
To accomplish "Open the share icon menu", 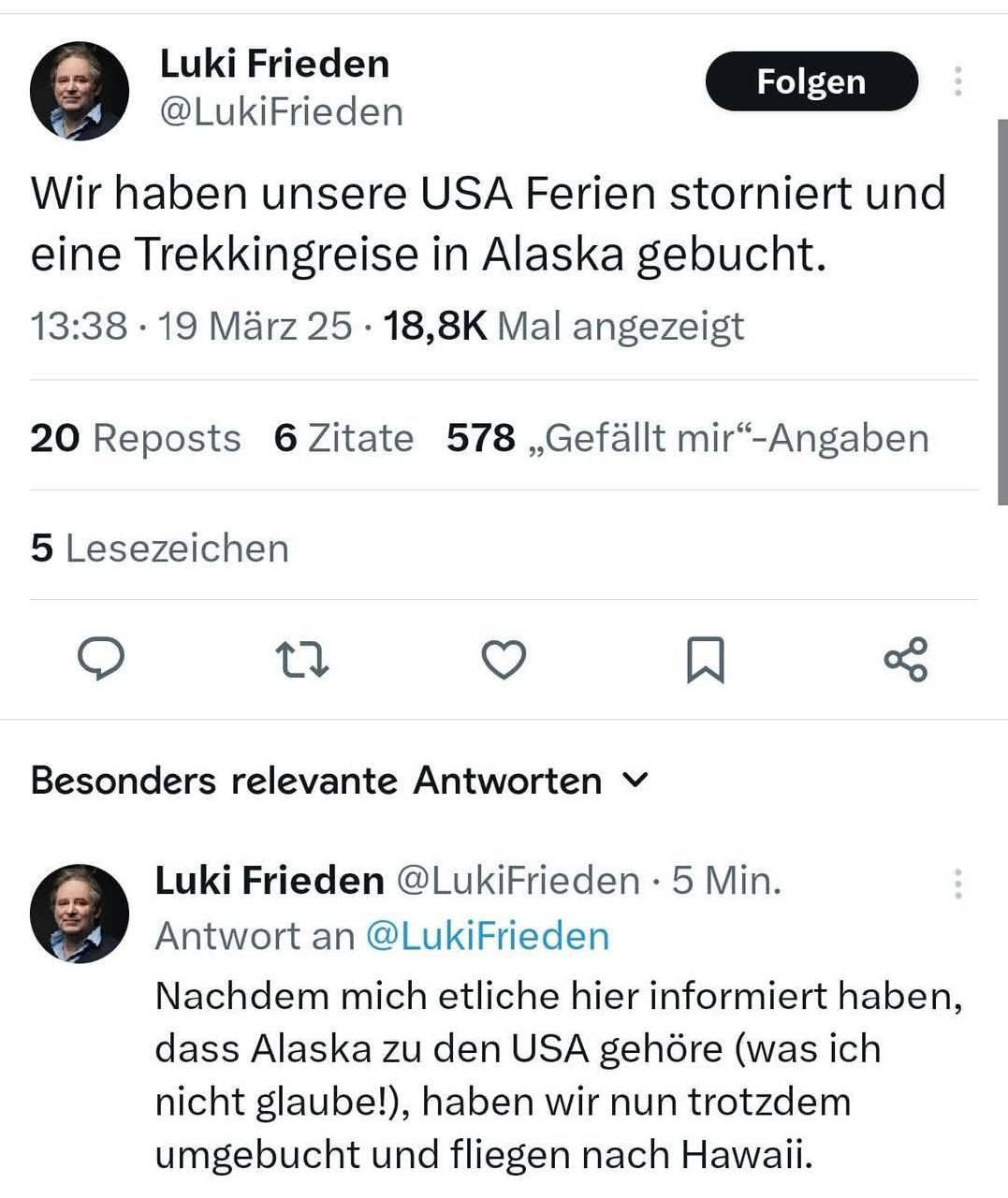I will (905, 659).
